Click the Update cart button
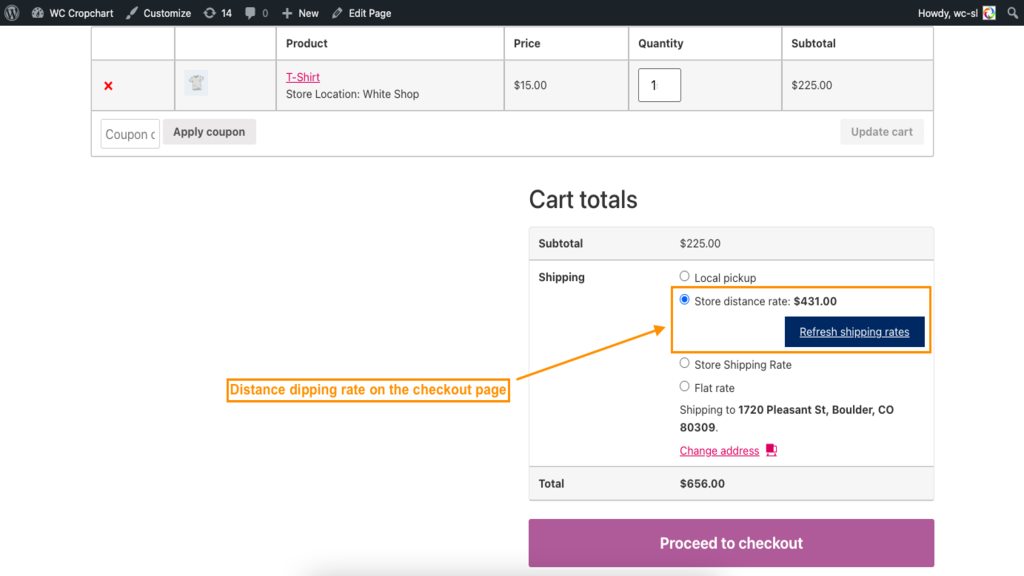The width and height of the screenshot is (1024, 576). tap(882, 132)
